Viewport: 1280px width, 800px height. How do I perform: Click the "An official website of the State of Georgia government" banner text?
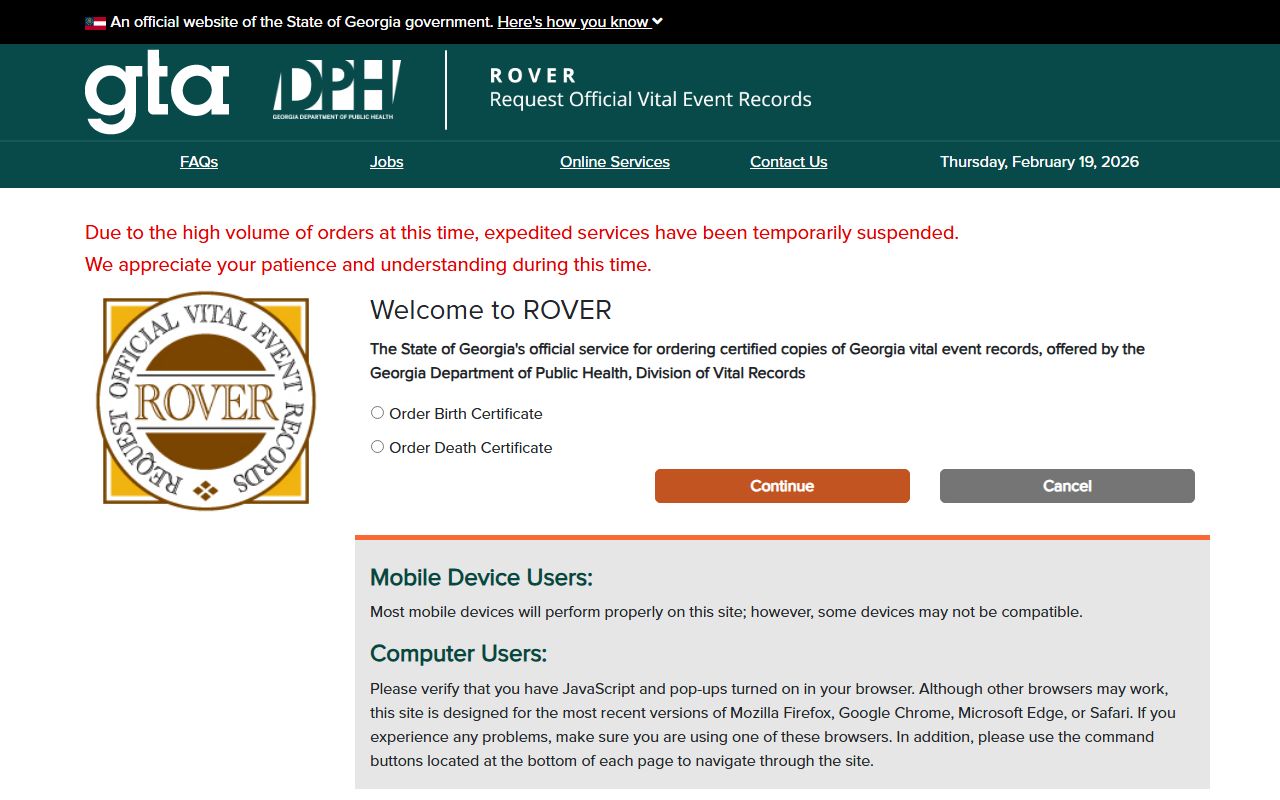(x=302, y=22)
